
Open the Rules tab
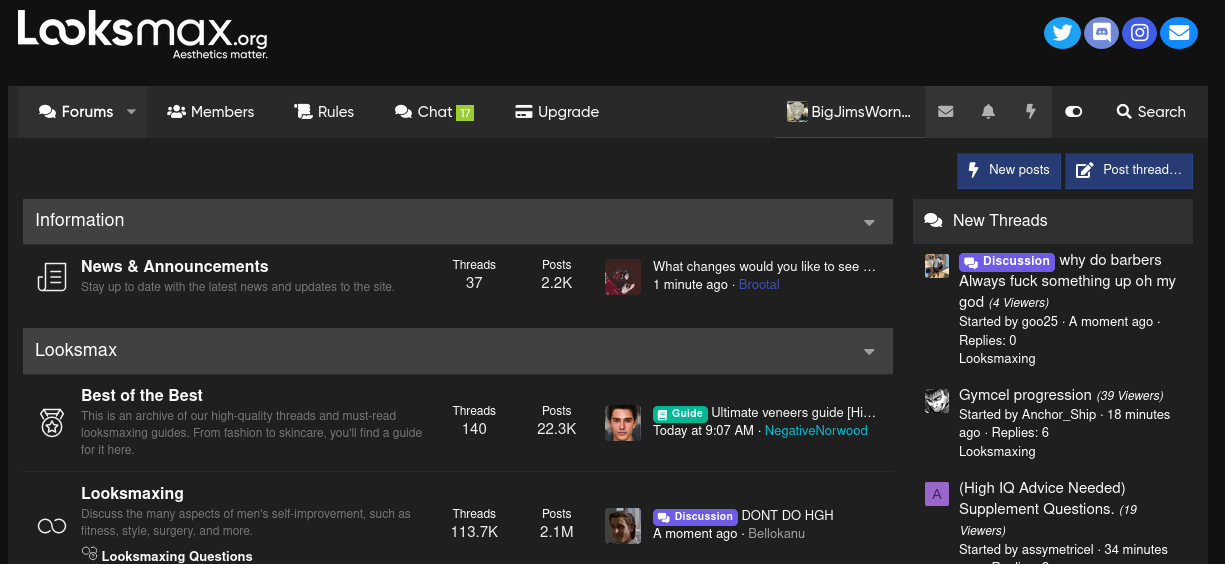coord(324,112)
